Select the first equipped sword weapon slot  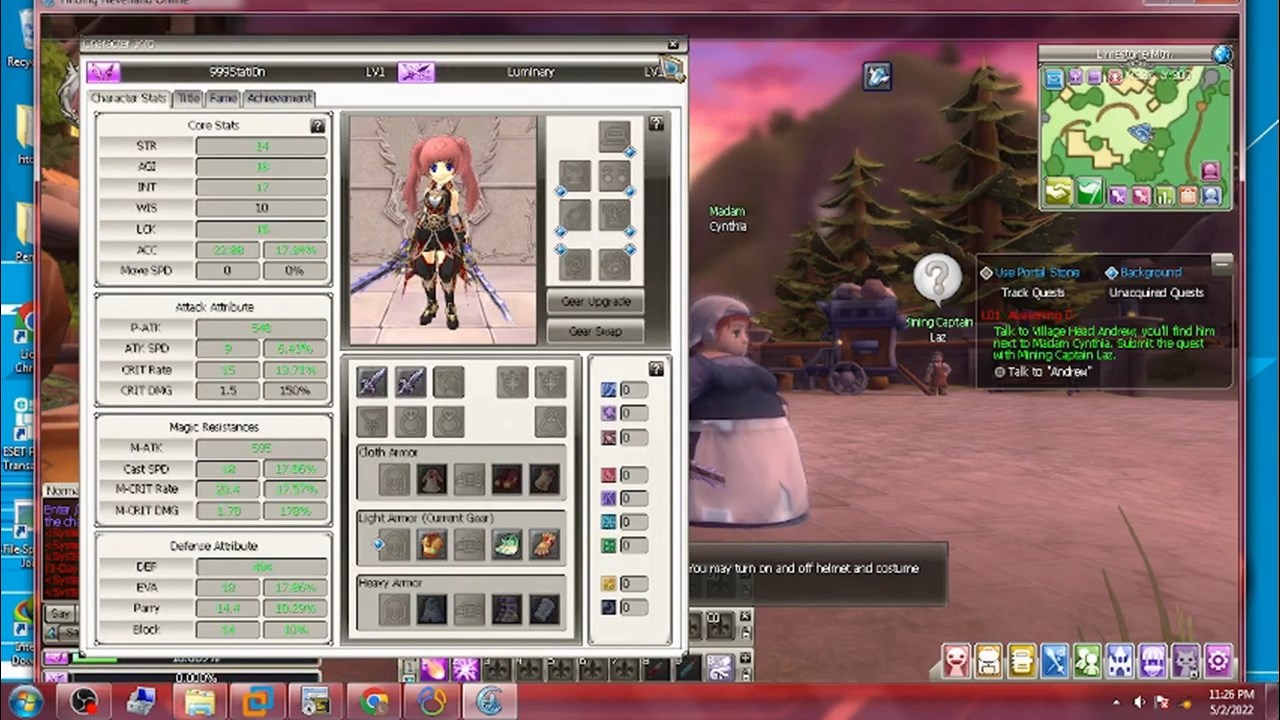[x=371, y=381]
